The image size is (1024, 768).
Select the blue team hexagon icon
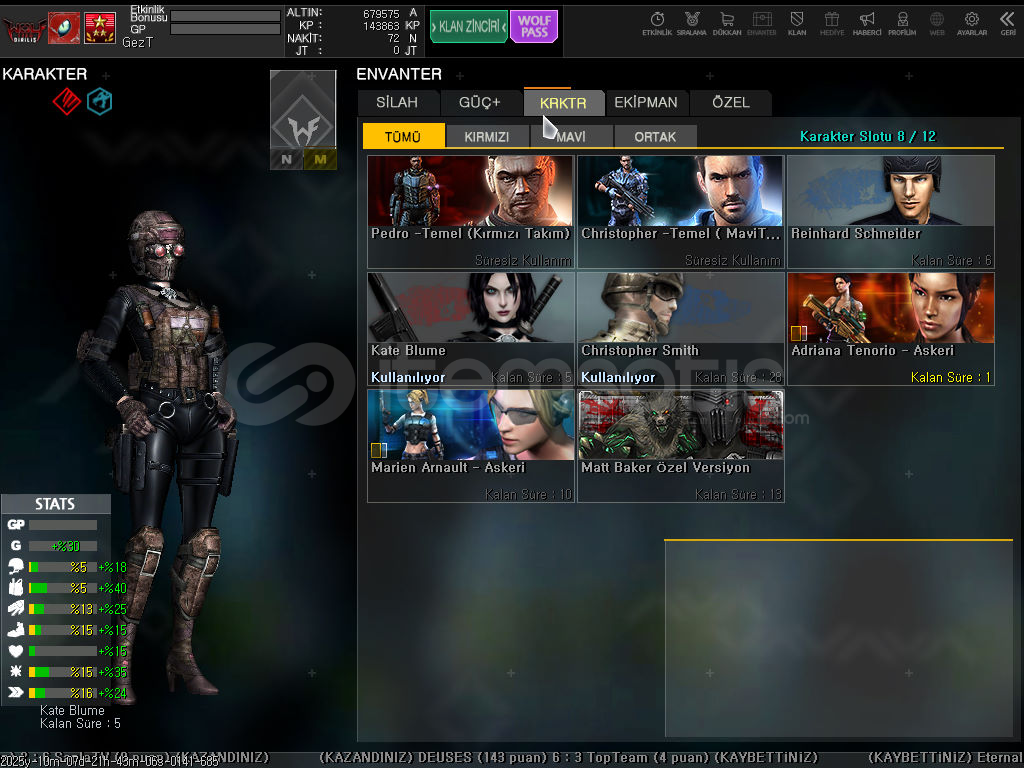pos(99,101)
